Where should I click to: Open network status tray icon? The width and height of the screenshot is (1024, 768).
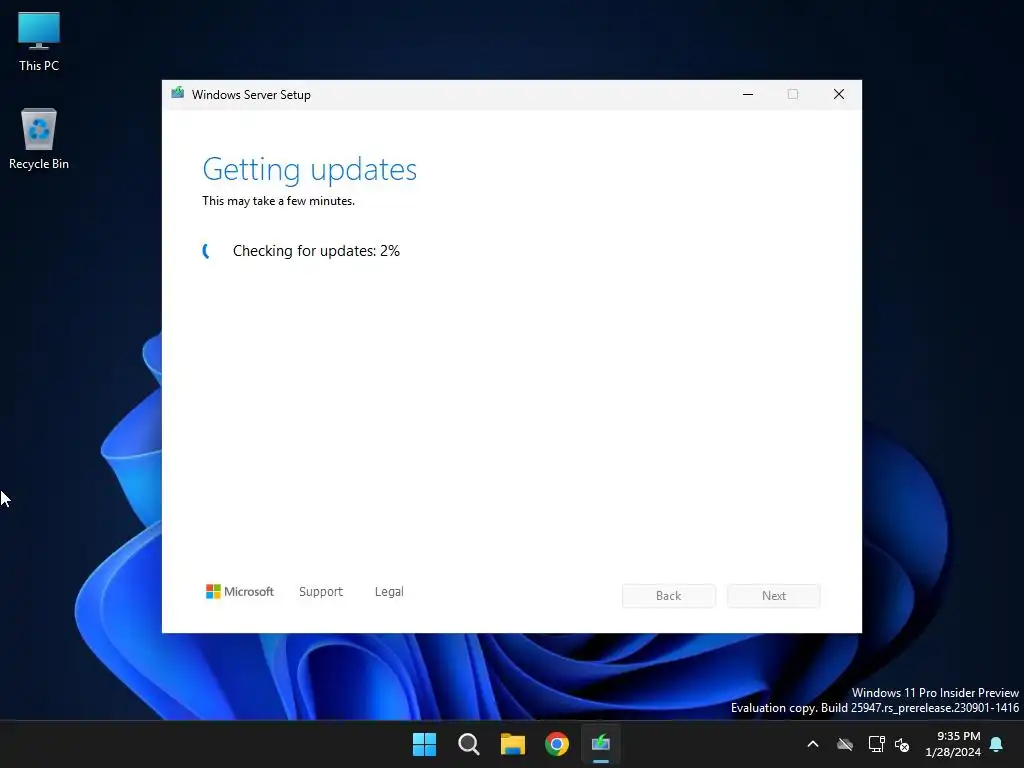point(876,744)
